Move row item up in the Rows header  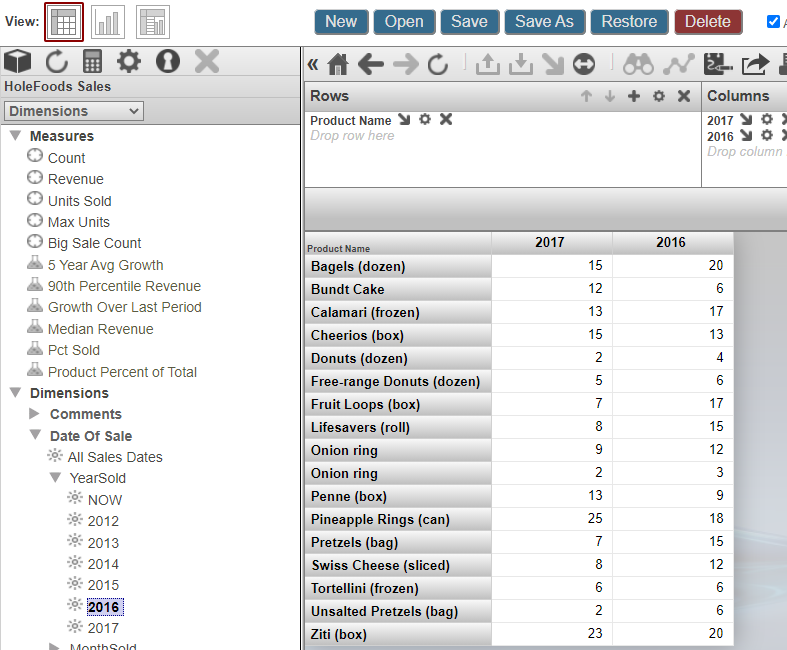[586, 96]
